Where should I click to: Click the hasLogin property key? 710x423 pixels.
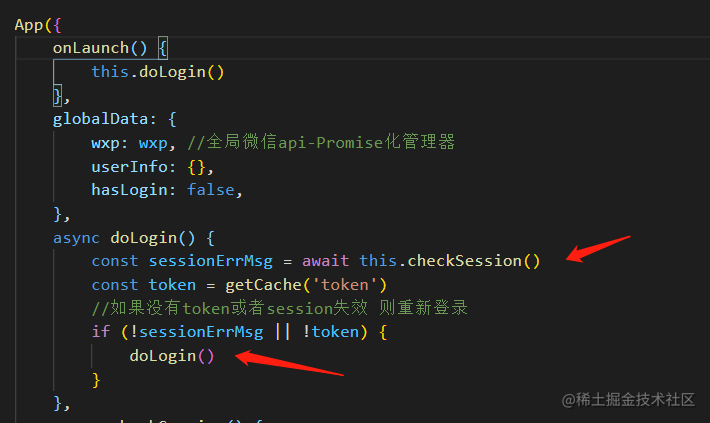click(130, 190)
